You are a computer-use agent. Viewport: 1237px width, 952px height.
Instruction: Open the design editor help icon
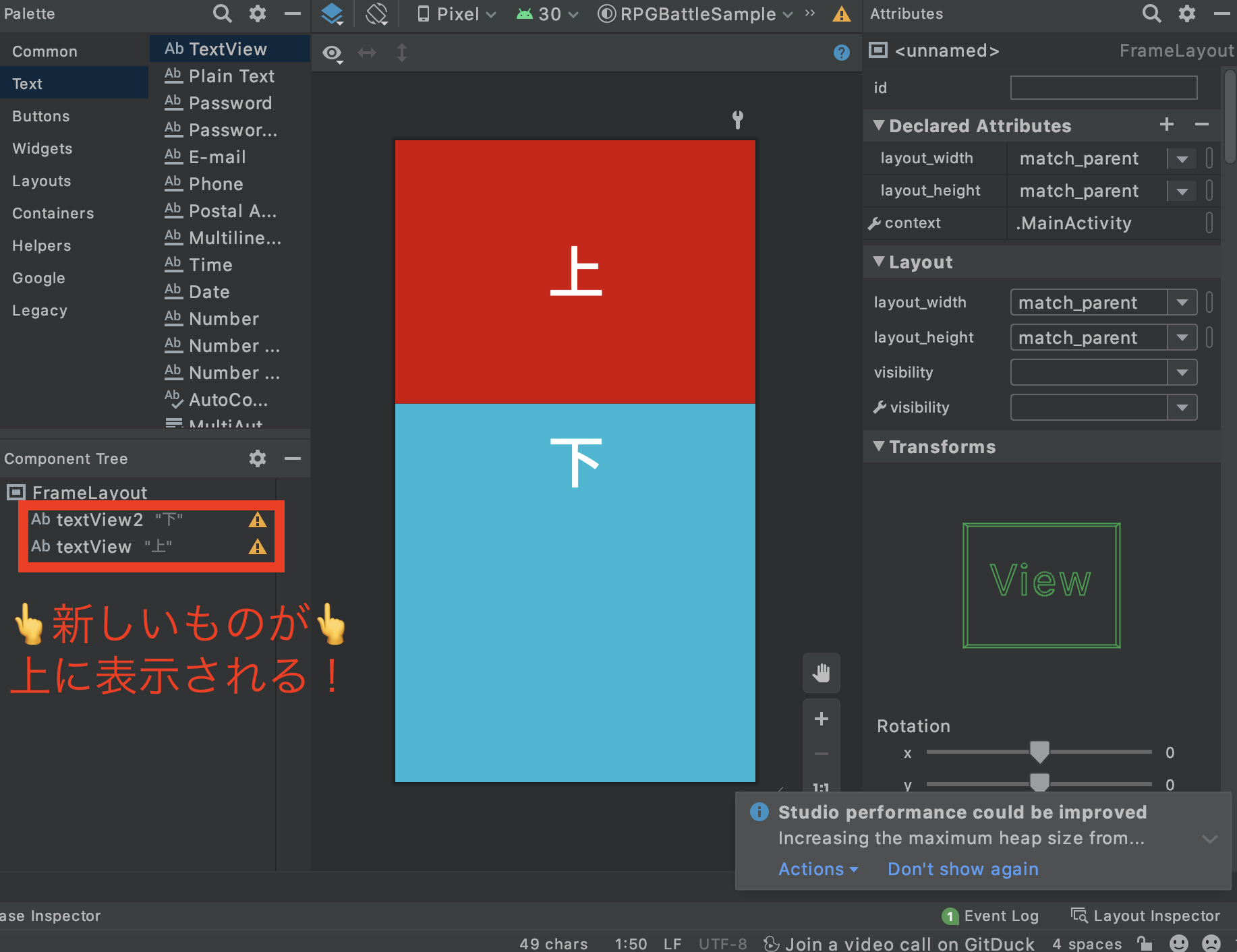[x=841, y=53]
